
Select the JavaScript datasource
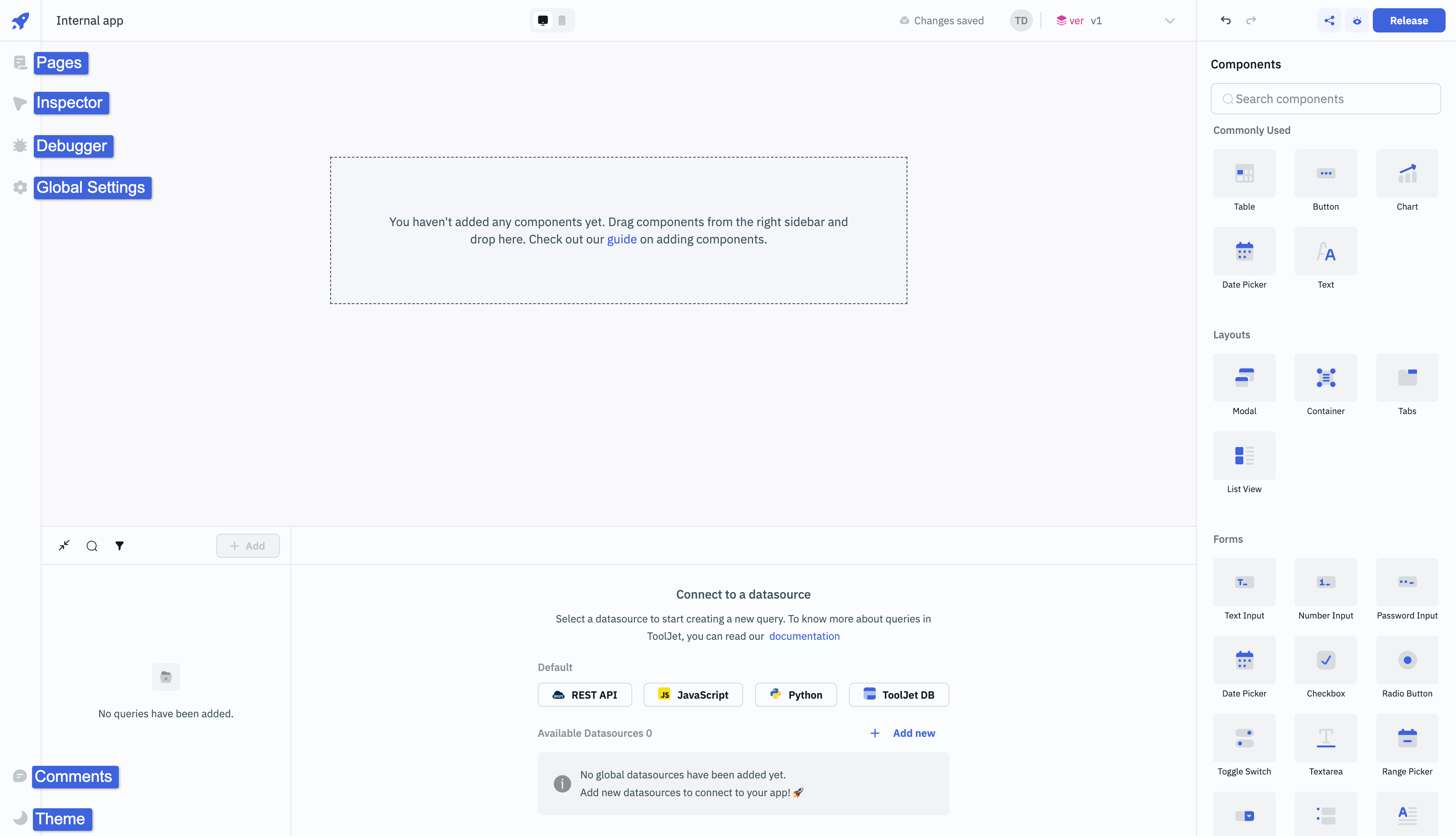[x=693, y=694]
